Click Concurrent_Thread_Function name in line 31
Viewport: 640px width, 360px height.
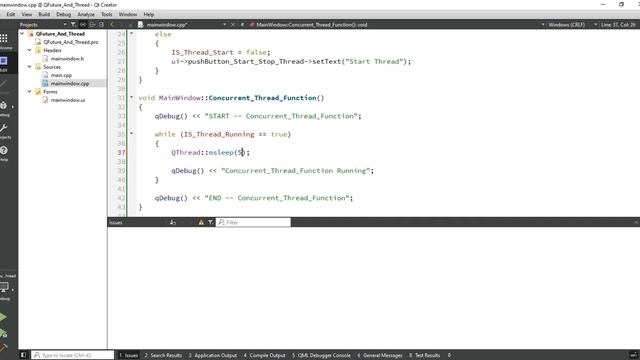[262, 98]
